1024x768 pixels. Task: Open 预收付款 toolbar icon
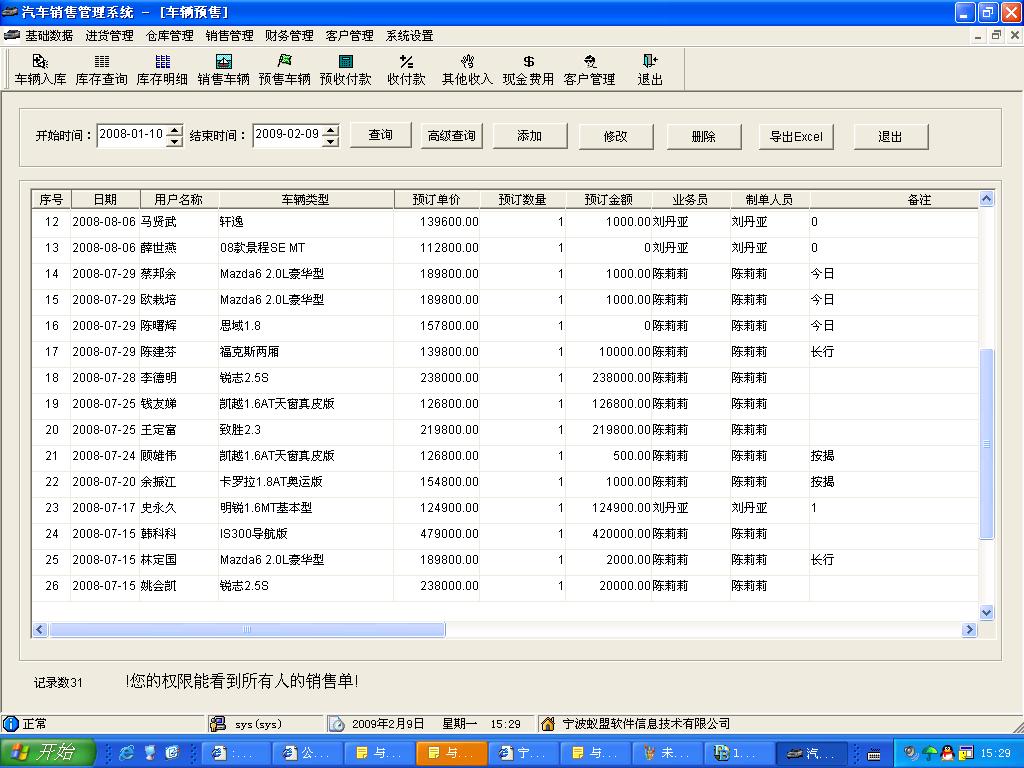345,70
